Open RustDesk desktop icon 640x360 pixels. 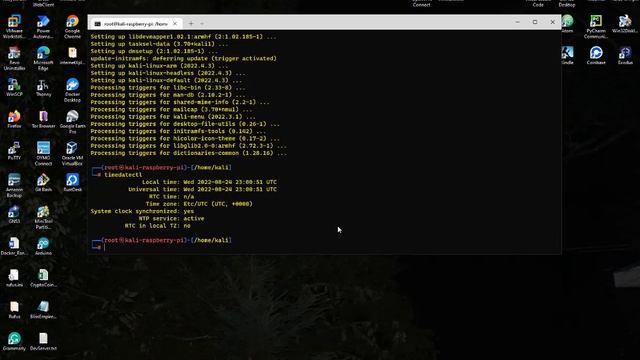pos(72,183)
